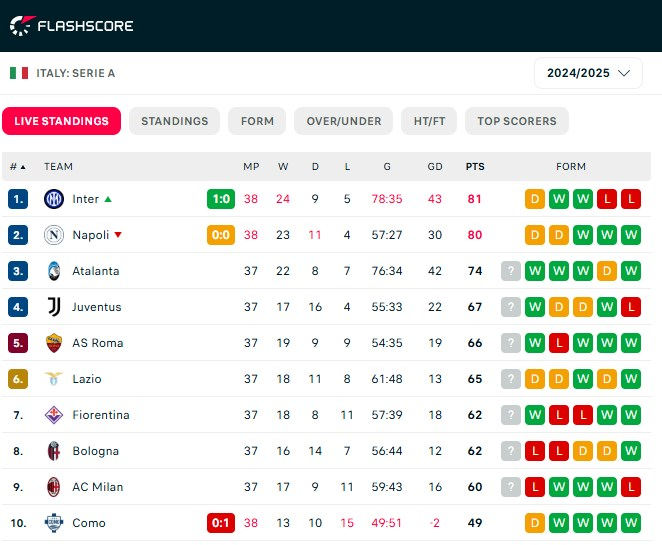Click the Fiorentina club crest

[x=54, y=415]
